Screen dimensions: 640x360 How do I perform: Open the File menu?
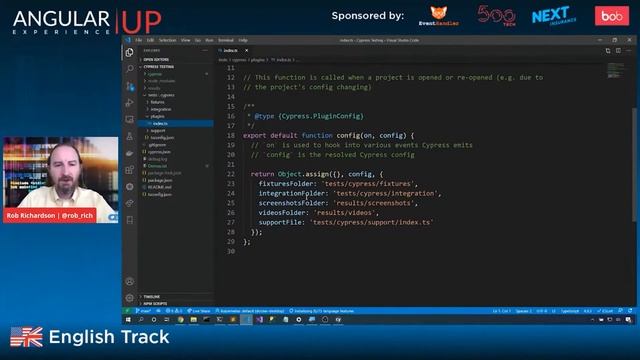coord(139,40)
